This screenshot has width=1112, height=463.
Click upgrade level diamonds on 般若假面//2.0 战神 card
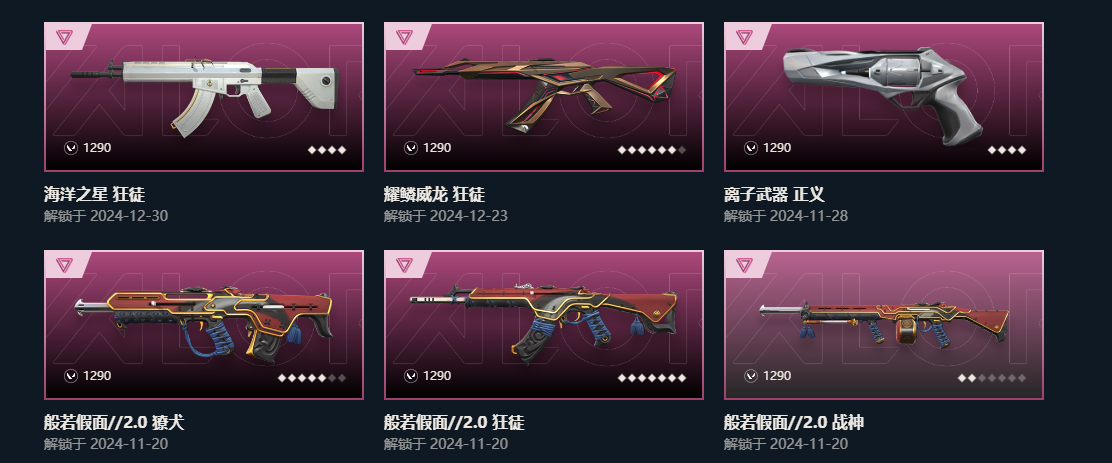(x=991, y=378)
